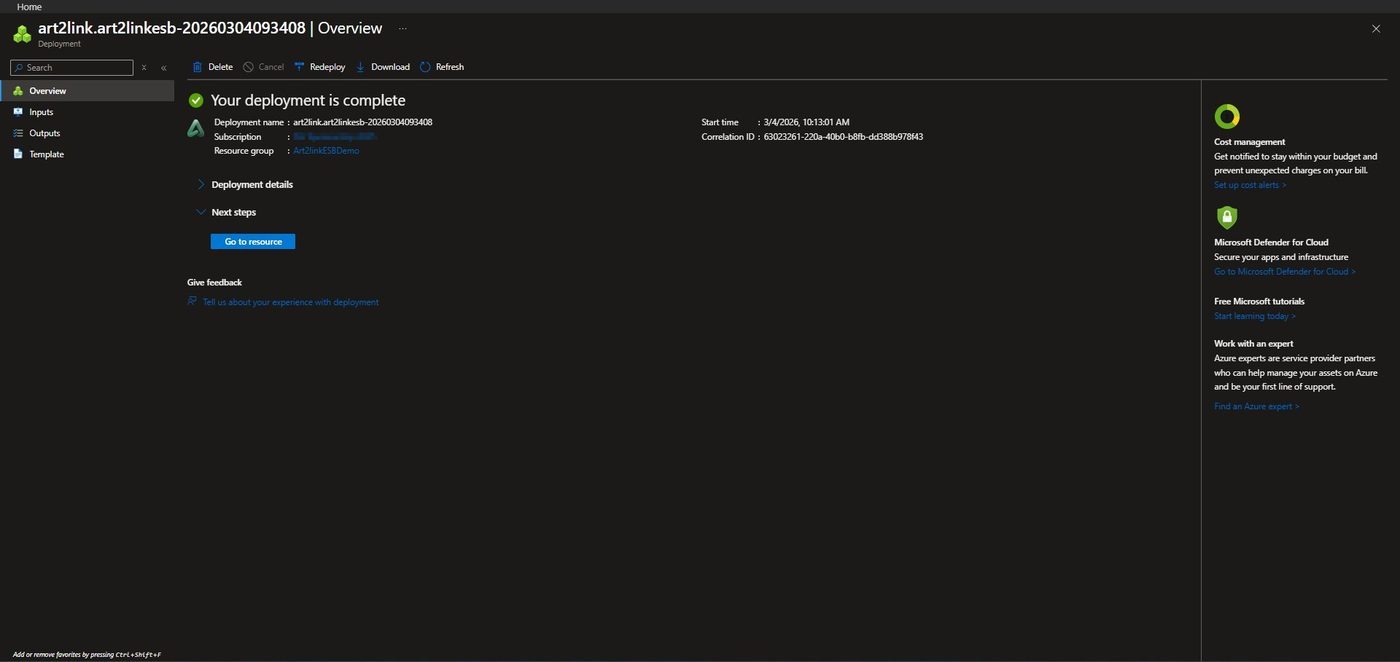The height and width of the screenshot is (662, 1400).
Task: Select the Redeploy icon
Action: pos(299,67)
